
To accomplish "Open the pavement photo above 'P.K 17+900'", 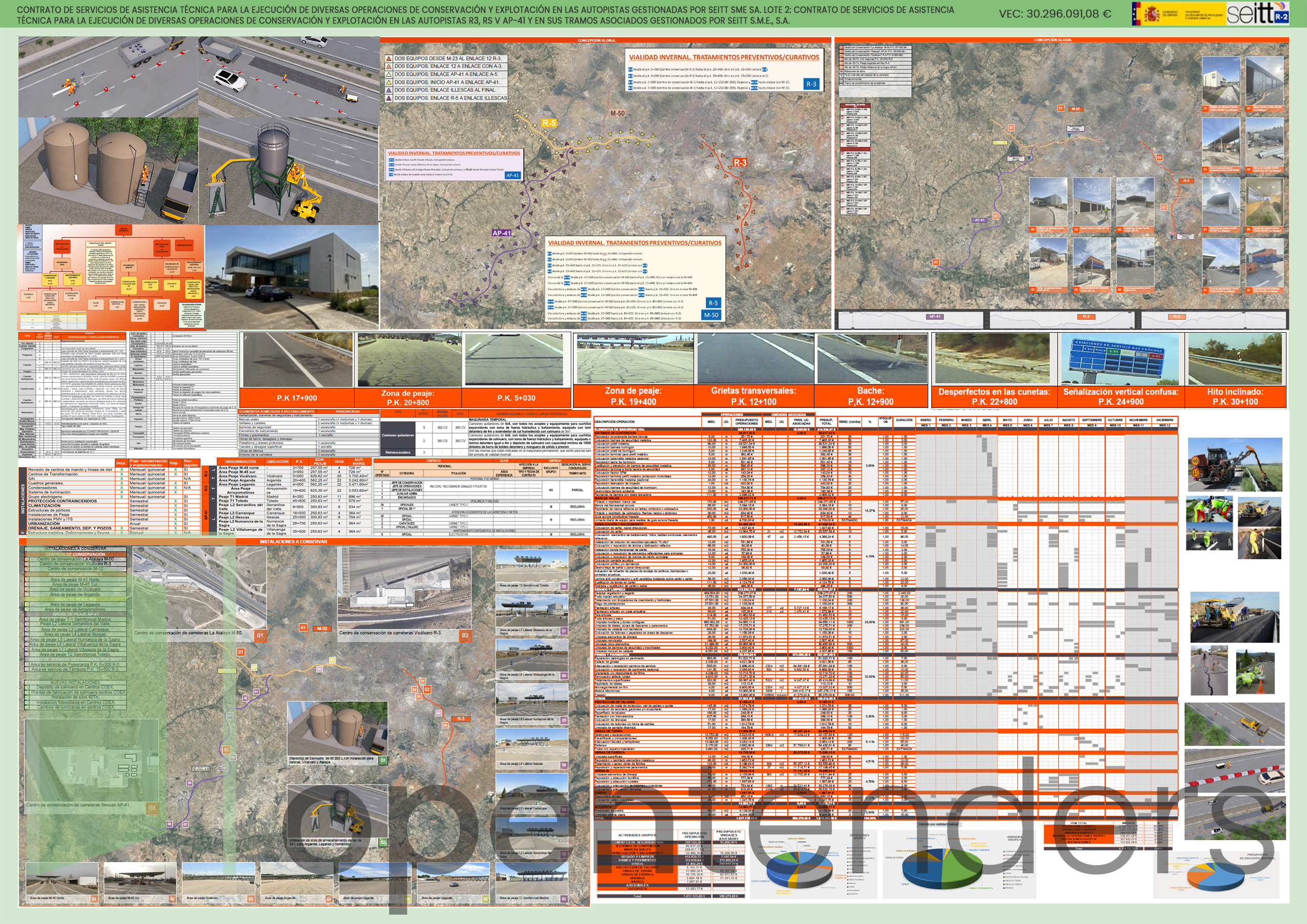I will tap(297, 360).
